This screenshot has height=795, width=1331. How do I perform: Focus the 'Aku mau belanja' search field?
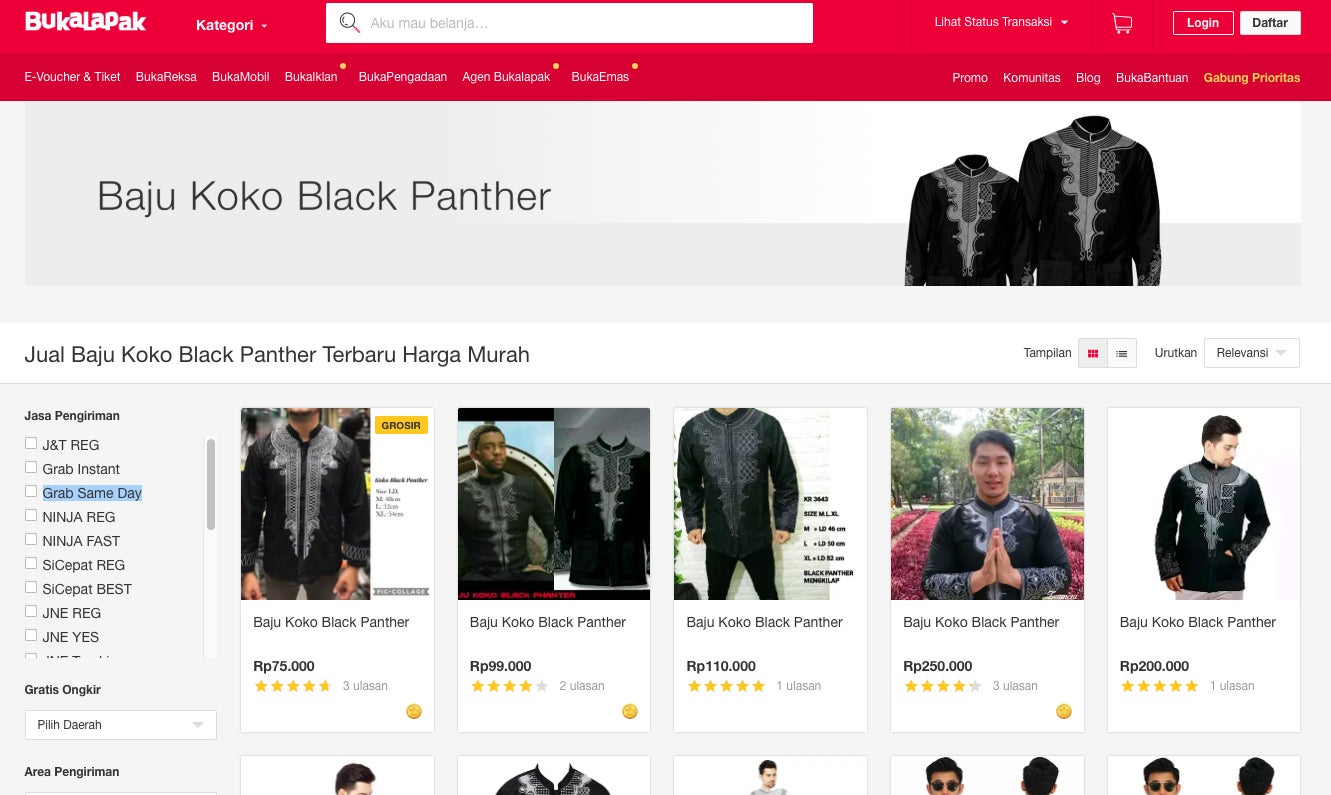tap(569, 23)
